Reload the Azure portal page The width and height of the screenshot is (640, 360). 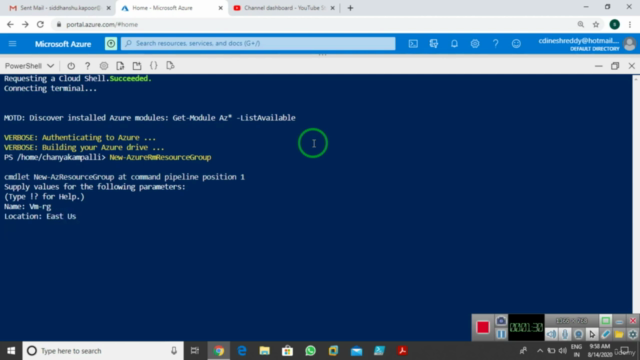40,24
